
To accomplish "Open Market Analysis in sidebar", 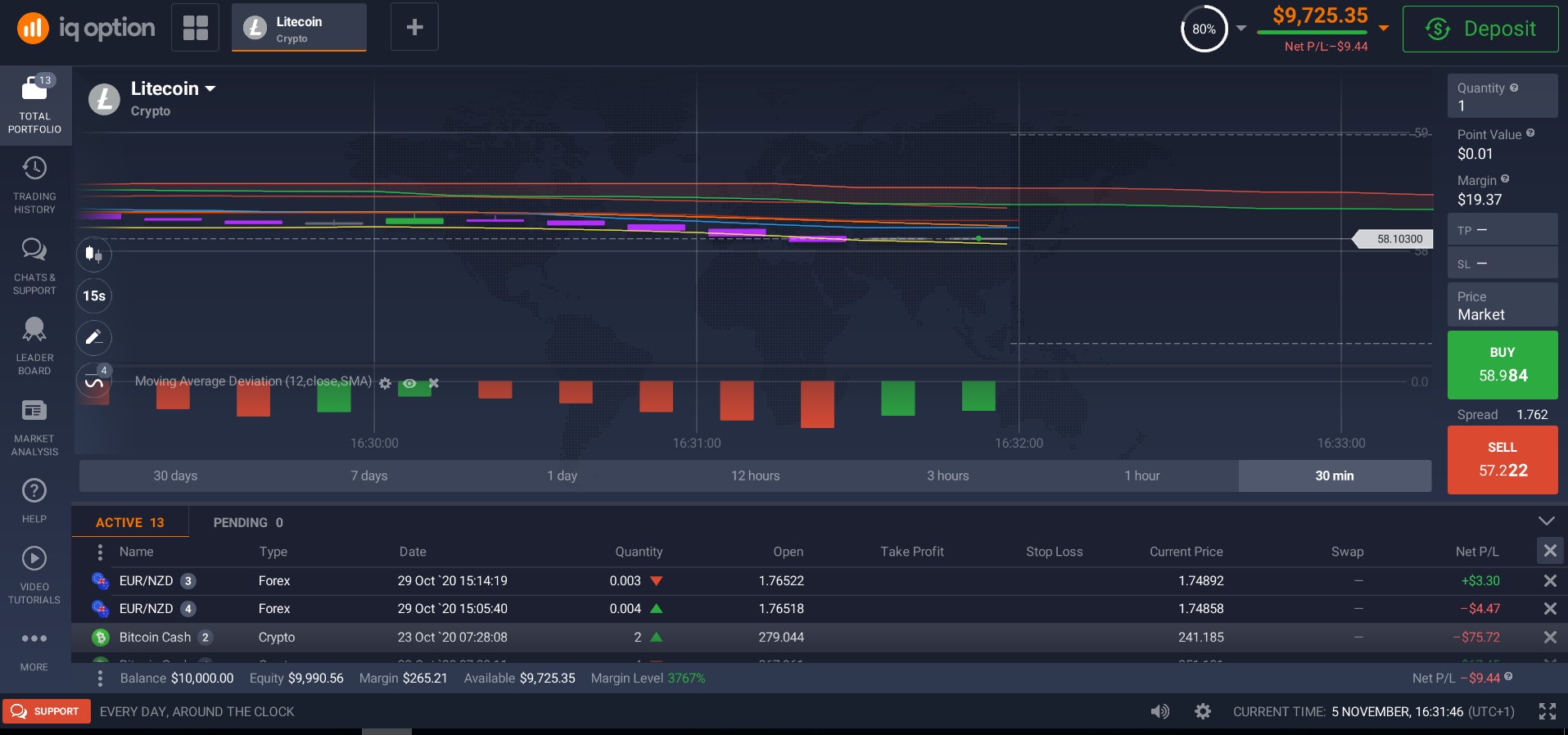I will (34, 428).
